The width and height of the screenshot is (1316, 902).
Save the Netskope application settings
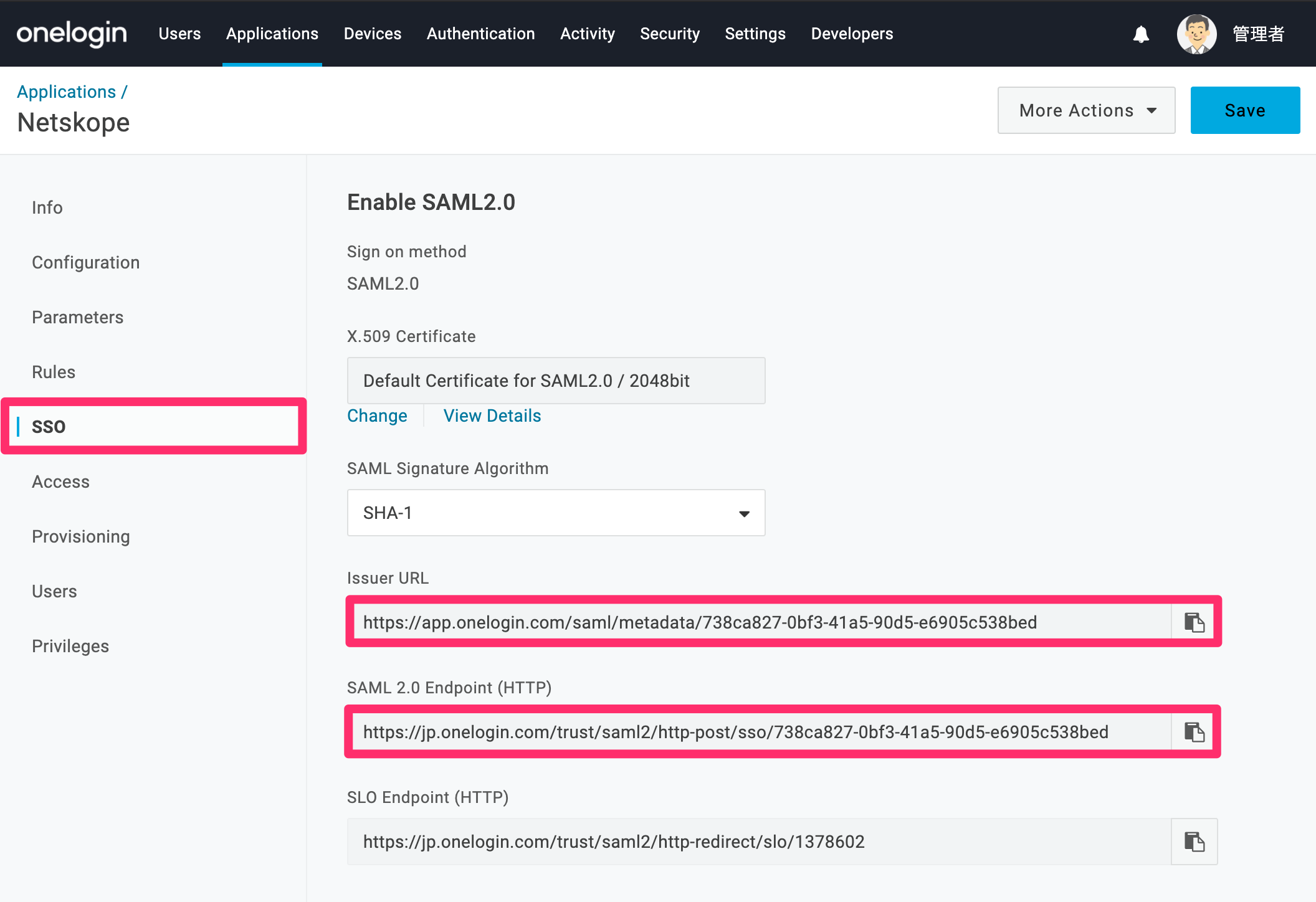click(1245, 110)
